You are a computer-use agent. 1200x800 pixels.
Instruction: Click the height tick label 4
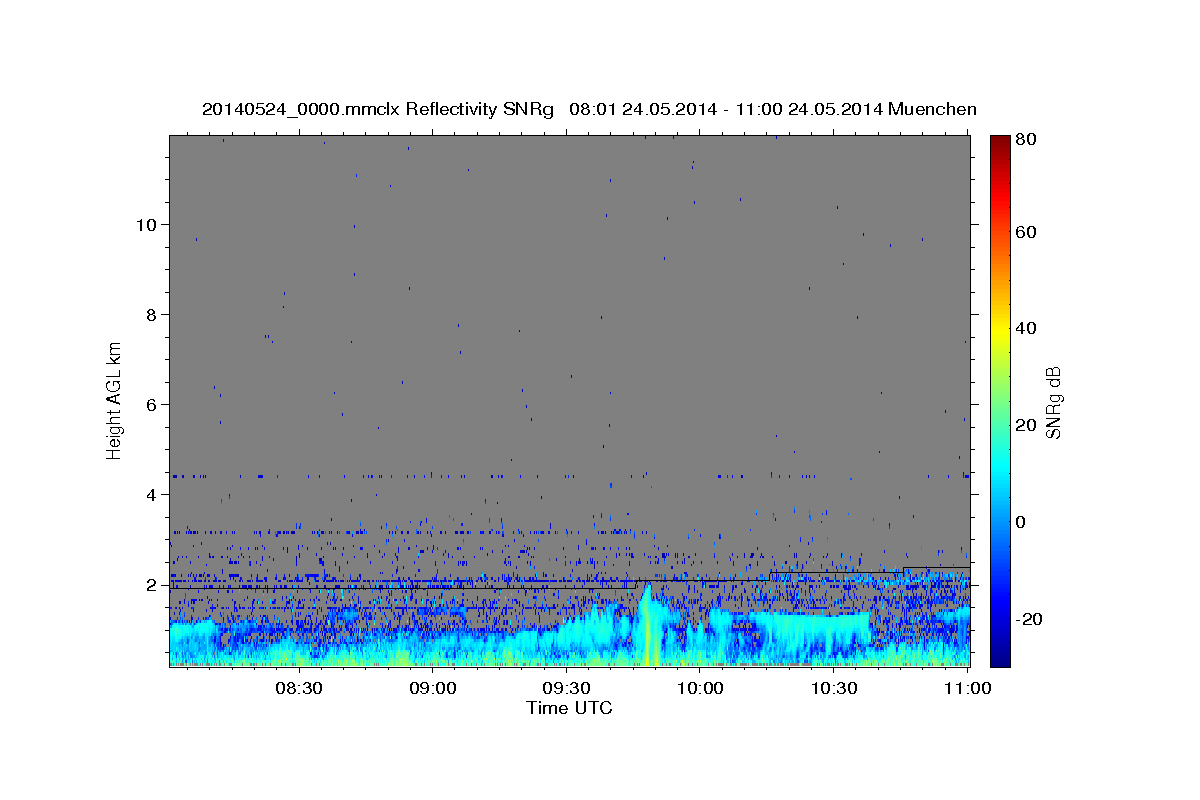[150, 495]
